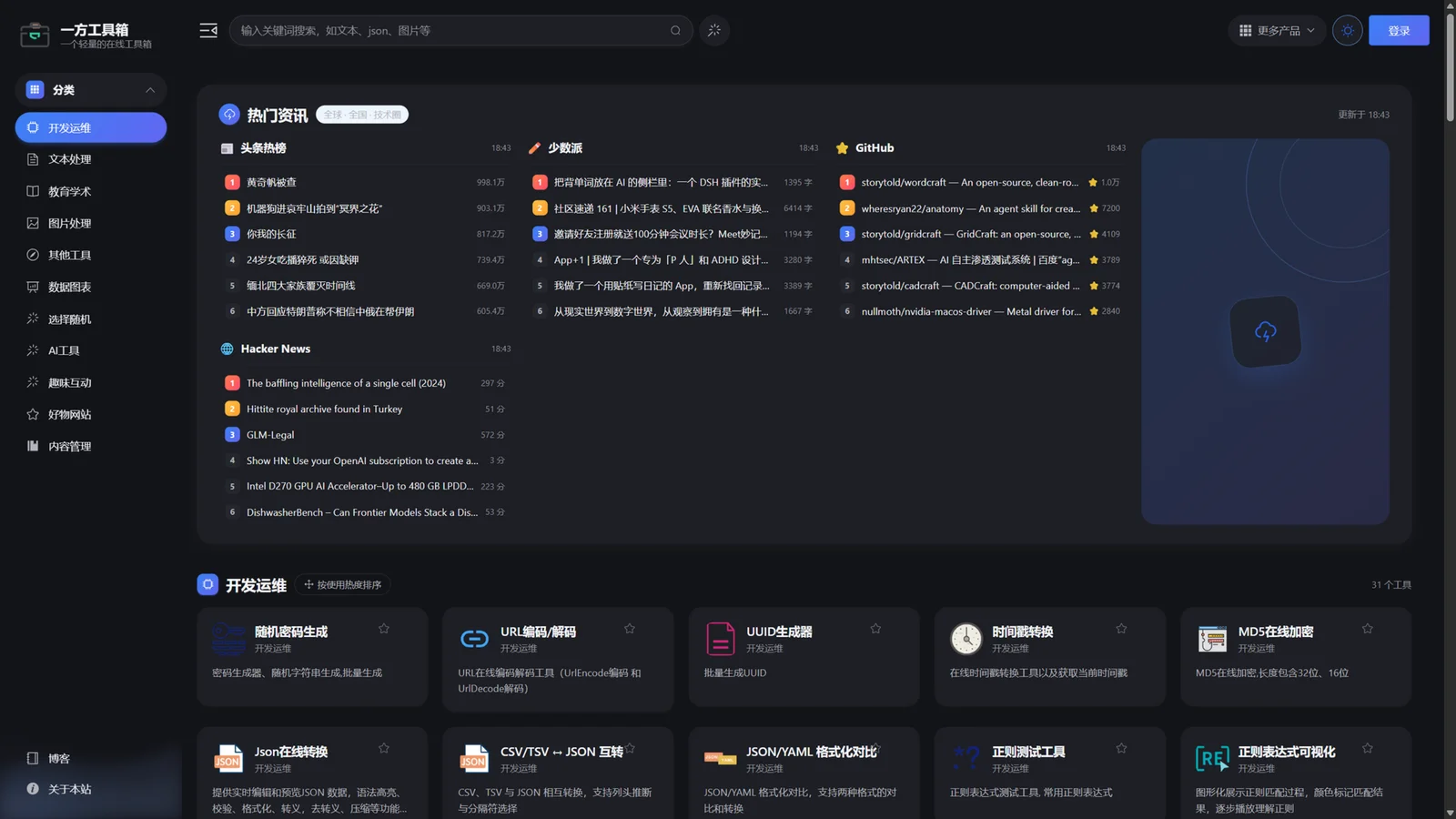
Task: Click the search magnifier icon
Action: click(675, 30)
